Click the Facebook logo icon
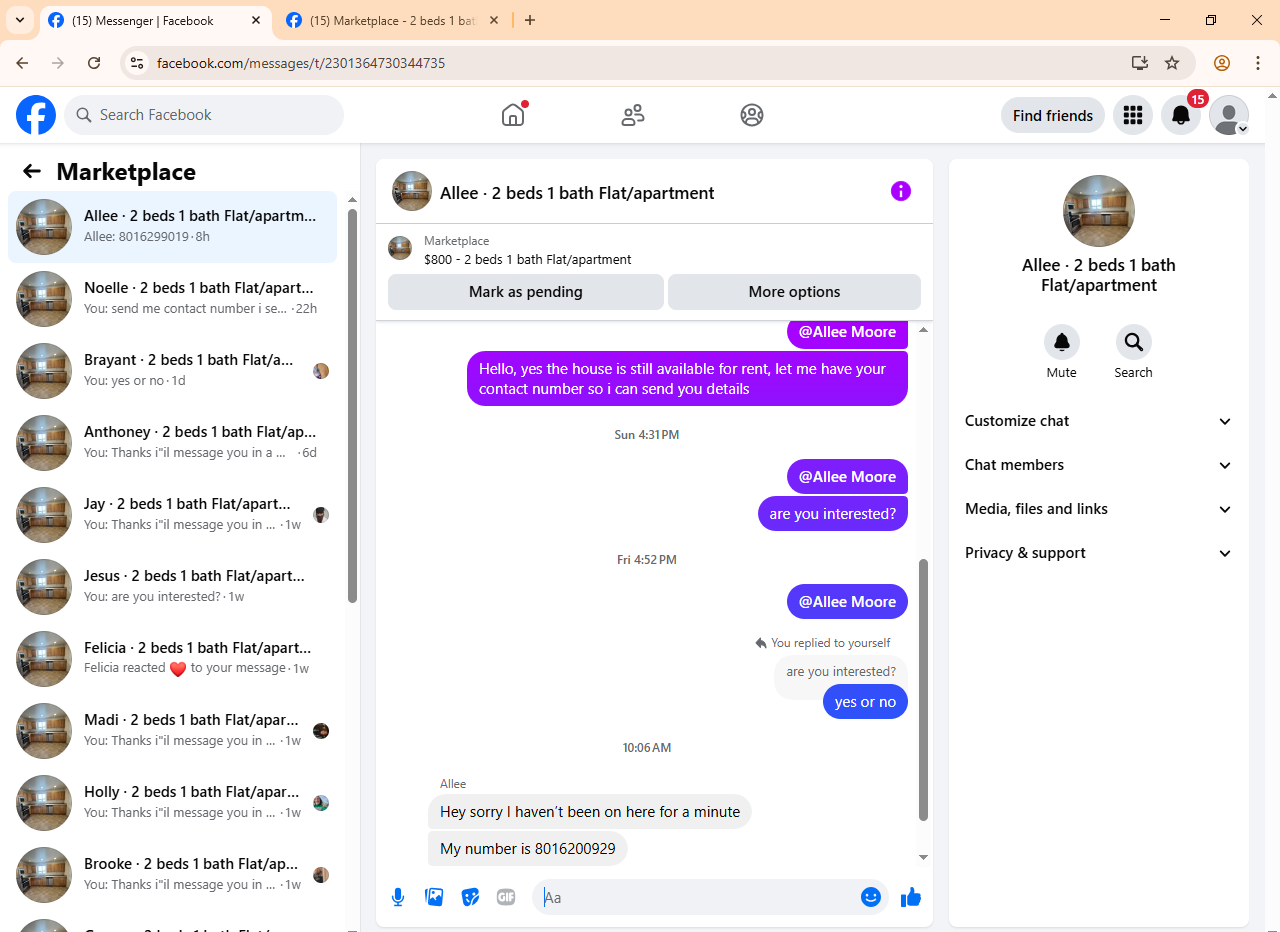Image resolution: width=1280 pixels, height=932 pixels. (36, 115)
